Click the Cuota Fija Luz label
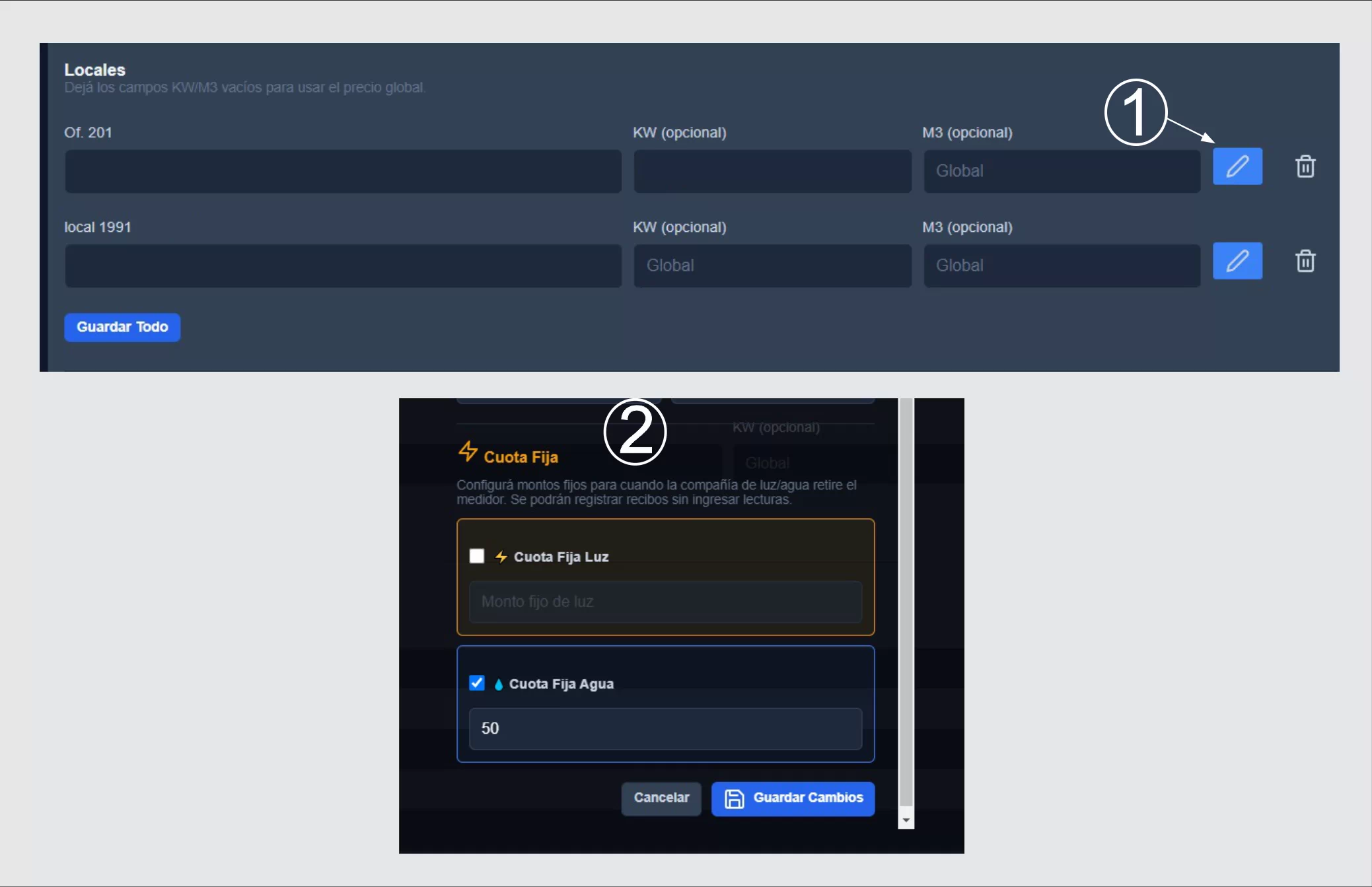 point(561,557)
